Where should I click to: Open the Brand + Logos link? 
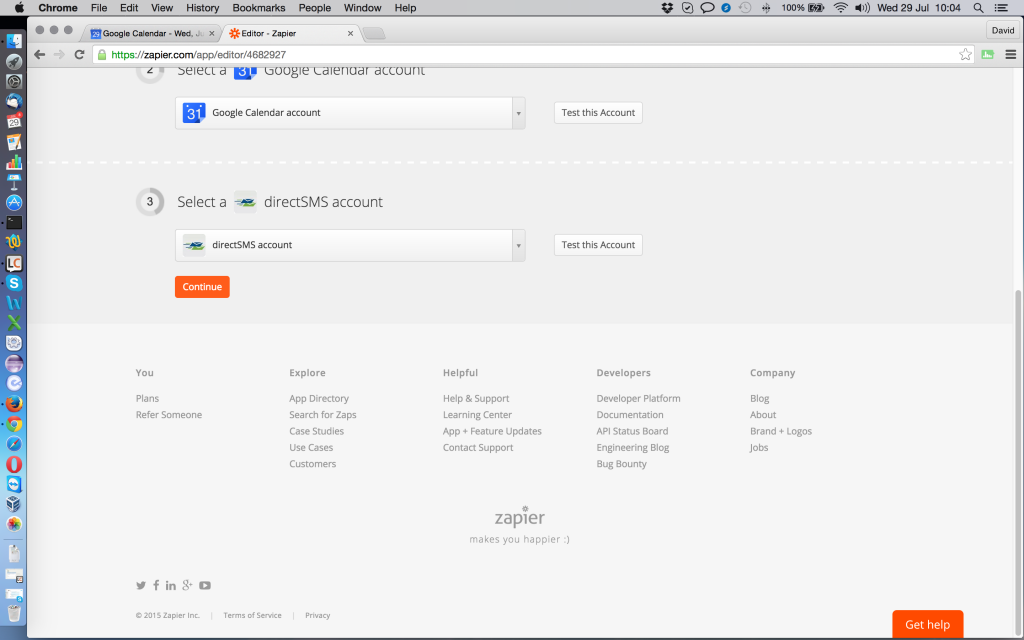coord(780,431)
